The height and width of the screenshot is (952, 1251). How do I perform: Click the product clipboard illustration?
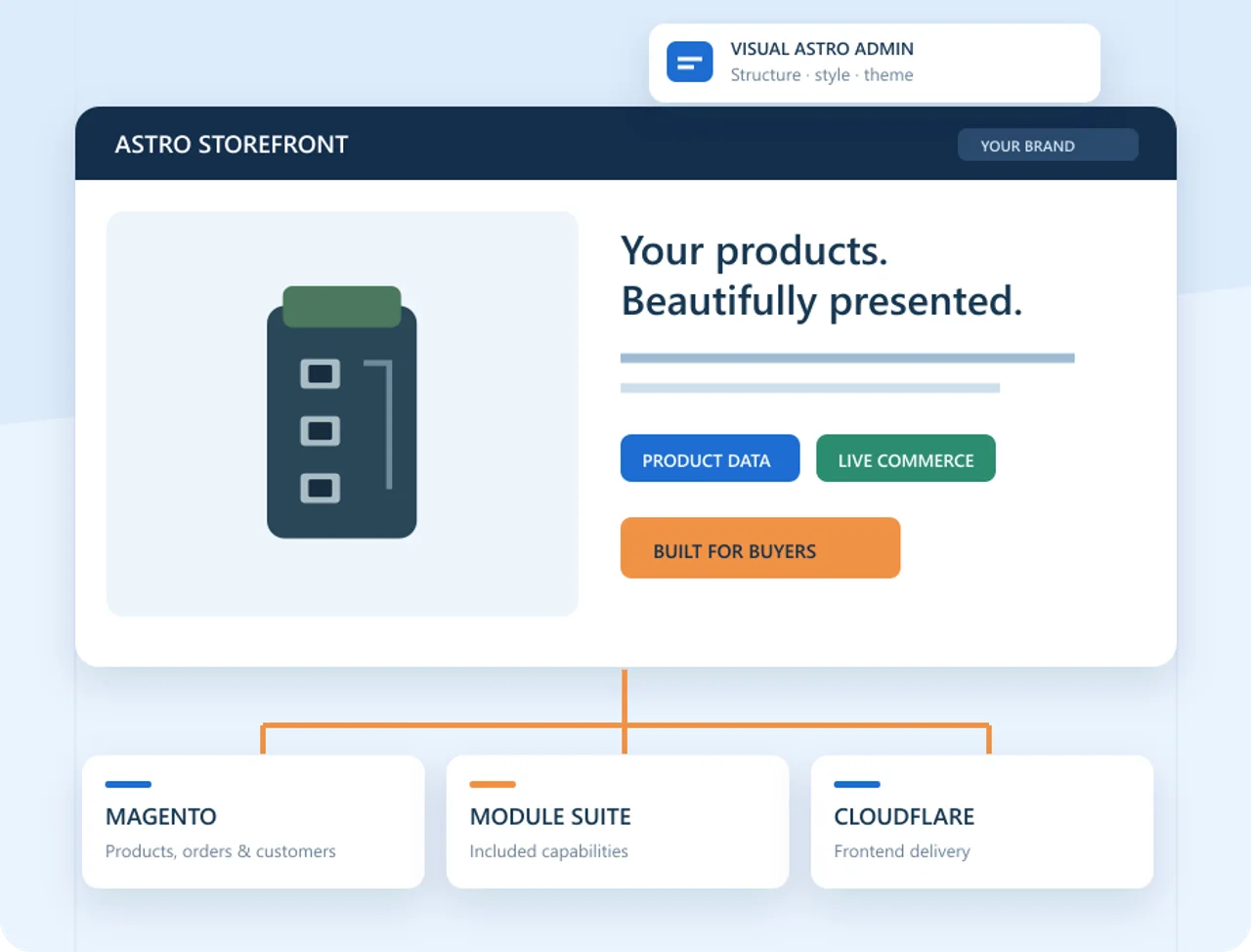coord(342,412)
